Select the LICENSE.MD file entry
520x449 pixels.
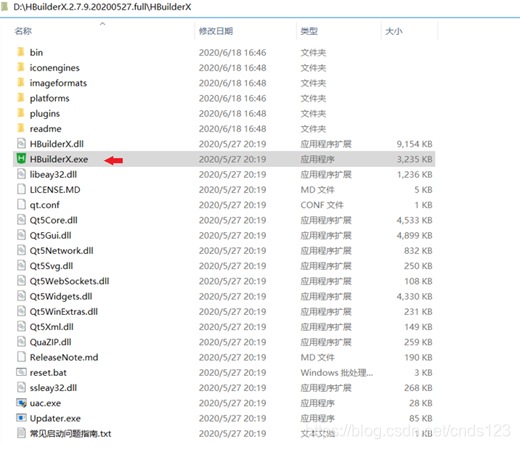(x=55, y=190)
